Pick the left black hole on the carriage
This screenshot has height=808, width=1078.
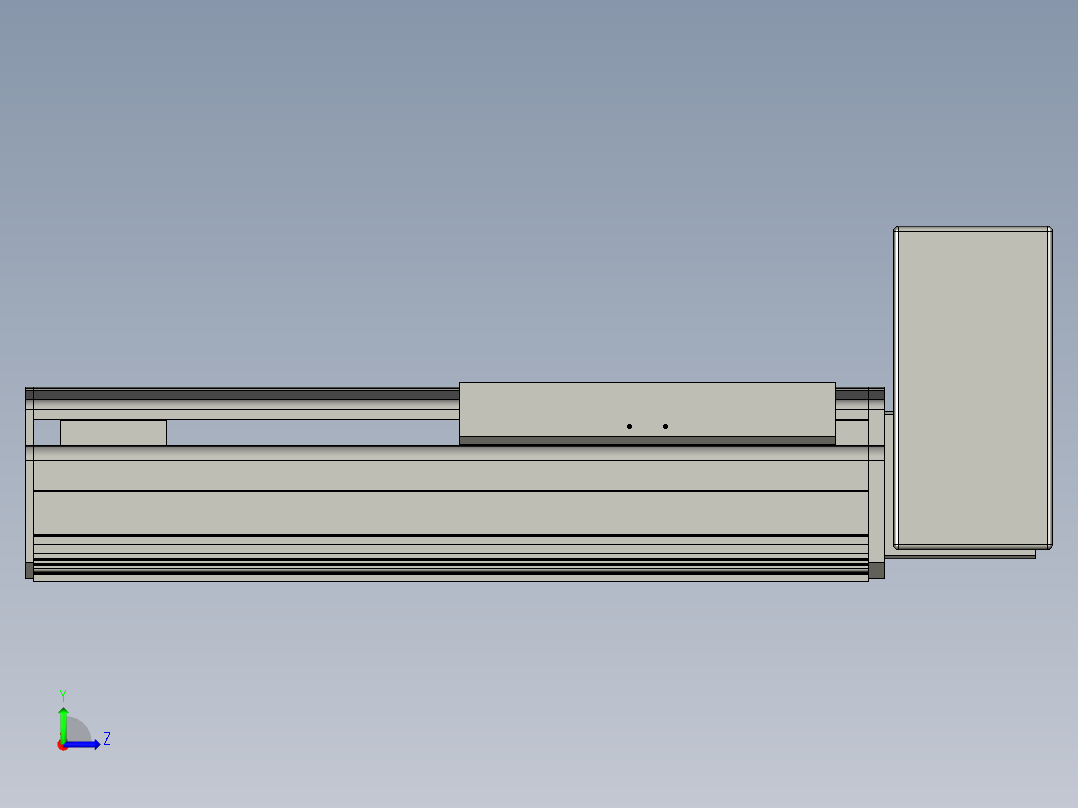629,426
